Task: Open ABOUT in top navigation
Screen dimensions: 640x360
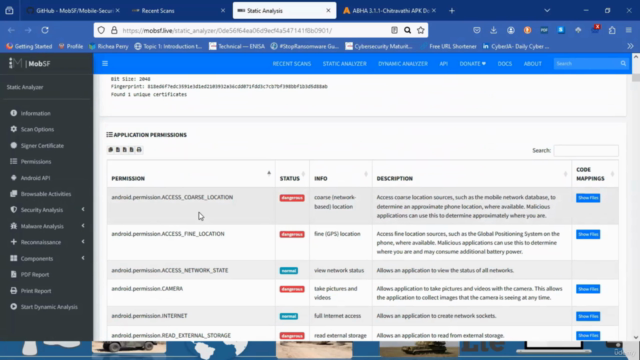Action: (533, 64)
